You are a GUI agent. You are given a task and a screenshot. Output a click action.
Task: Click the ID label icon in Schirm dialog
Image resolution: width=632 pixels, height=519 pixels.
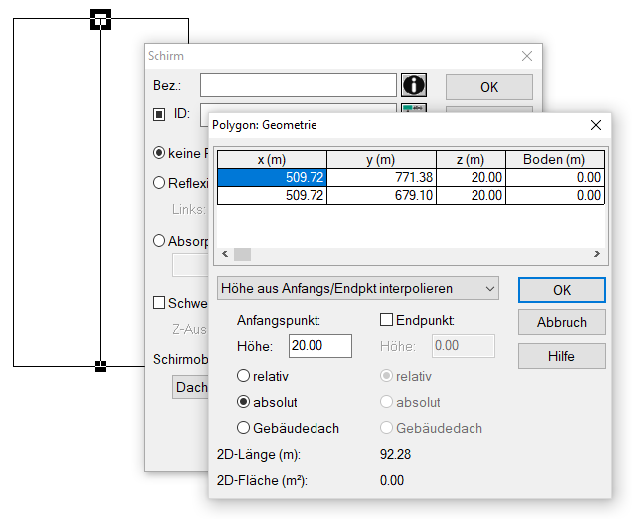[414, 108]
